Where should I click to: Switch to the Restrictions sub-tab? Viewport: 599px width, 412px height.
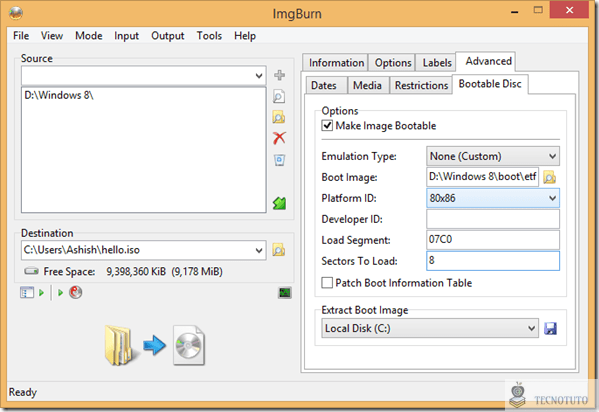pyautogui.click(x=421, y=85)
